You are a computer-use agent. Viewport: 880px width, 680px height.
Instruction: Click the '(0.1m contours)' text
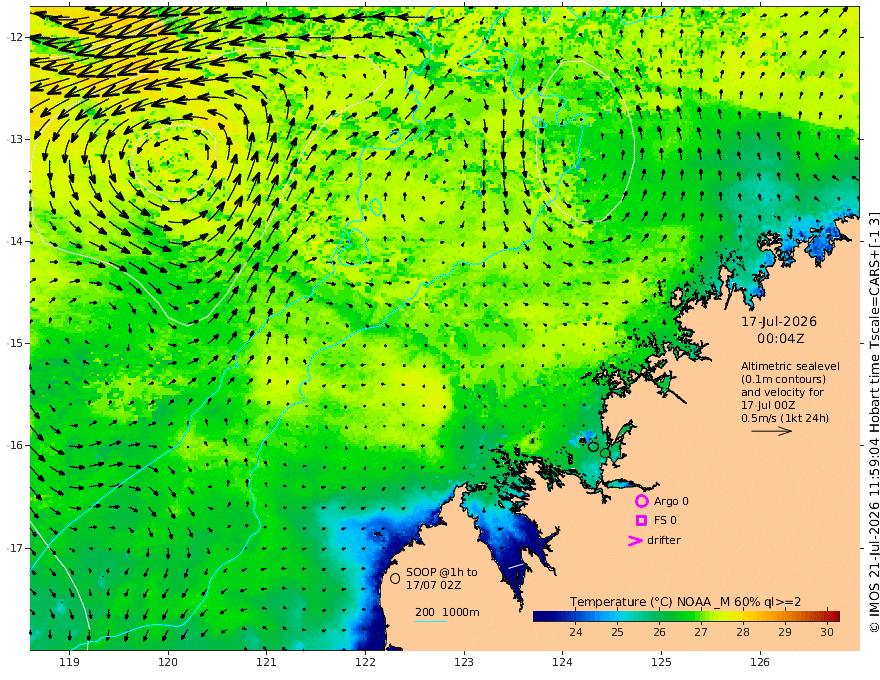click(783, 379)
